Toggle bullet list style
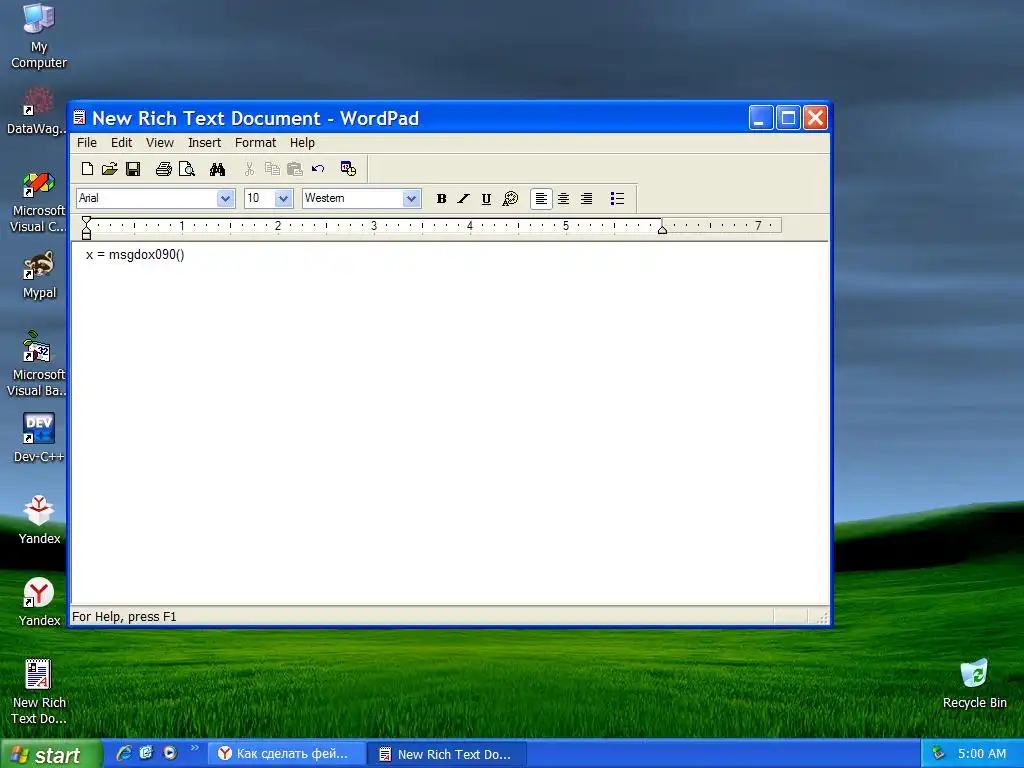This screenshot has width=1024, height=768. pos(617,199)
